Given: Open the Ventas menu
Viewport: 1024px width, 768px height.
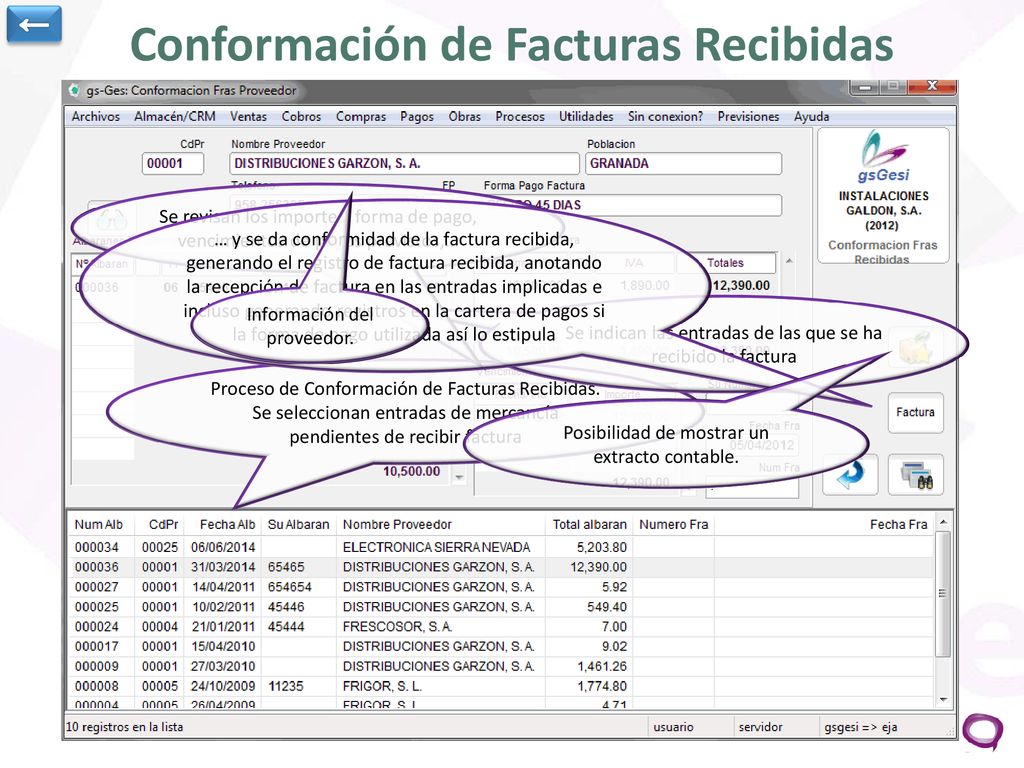Looking at the screenshot, I should (x=248, y=116).
